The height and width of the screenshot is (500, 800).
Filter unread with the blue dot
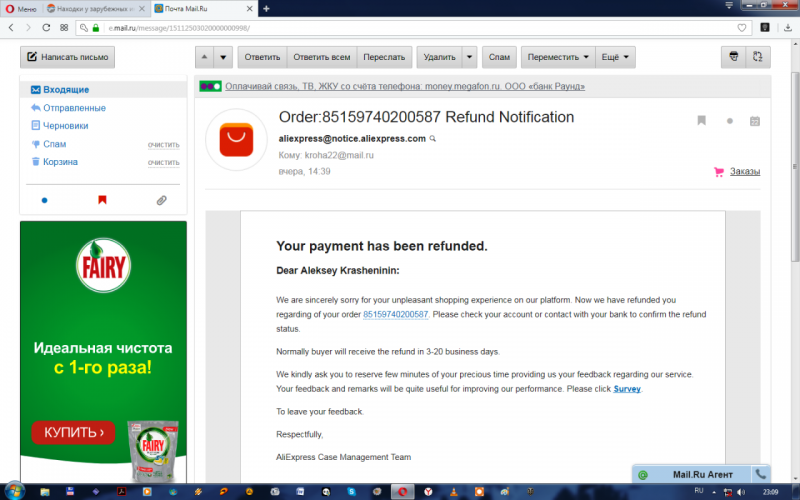[44, 200]
